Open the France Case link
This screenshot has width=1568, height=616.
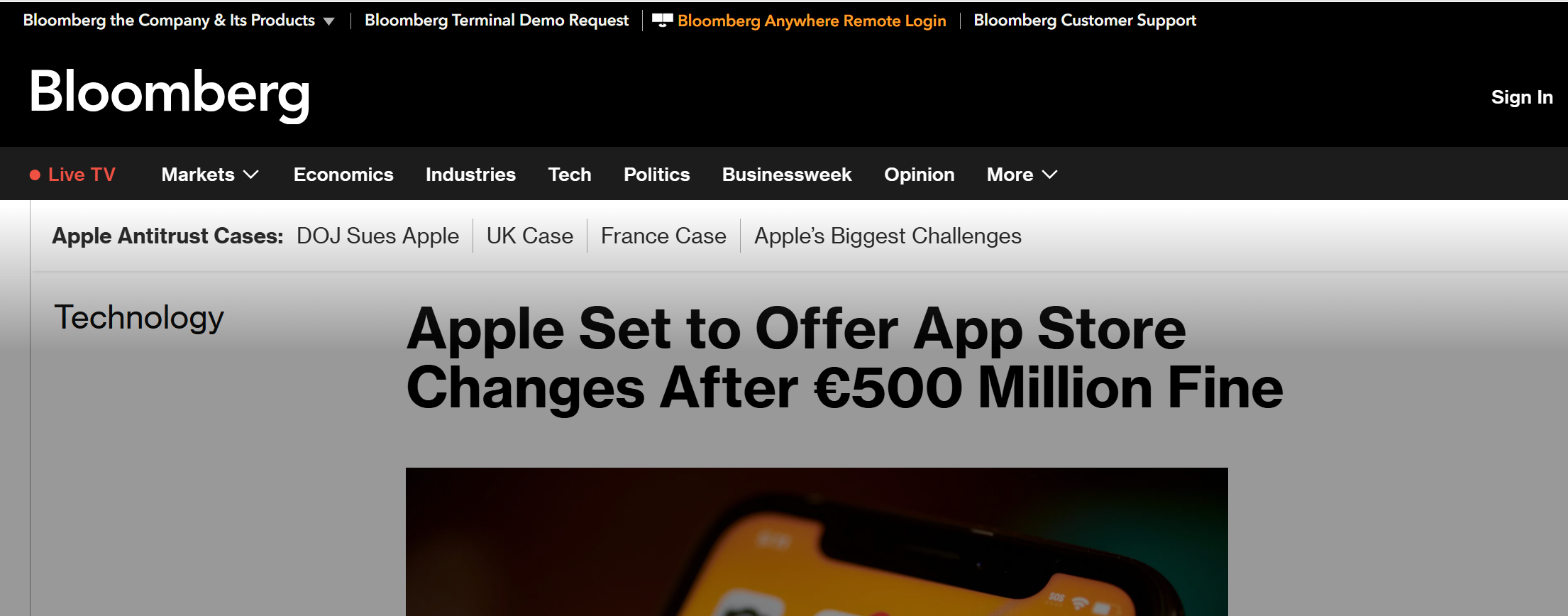coord(663,236)
